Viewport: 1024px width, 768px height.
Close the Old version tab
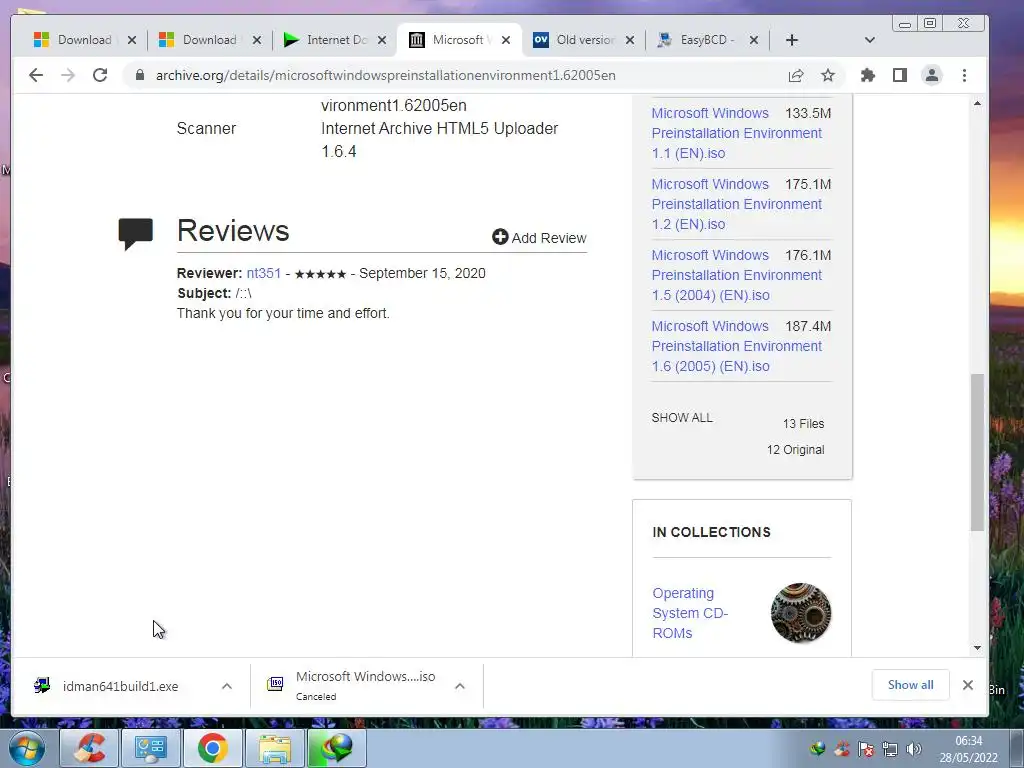click(630, 40)
